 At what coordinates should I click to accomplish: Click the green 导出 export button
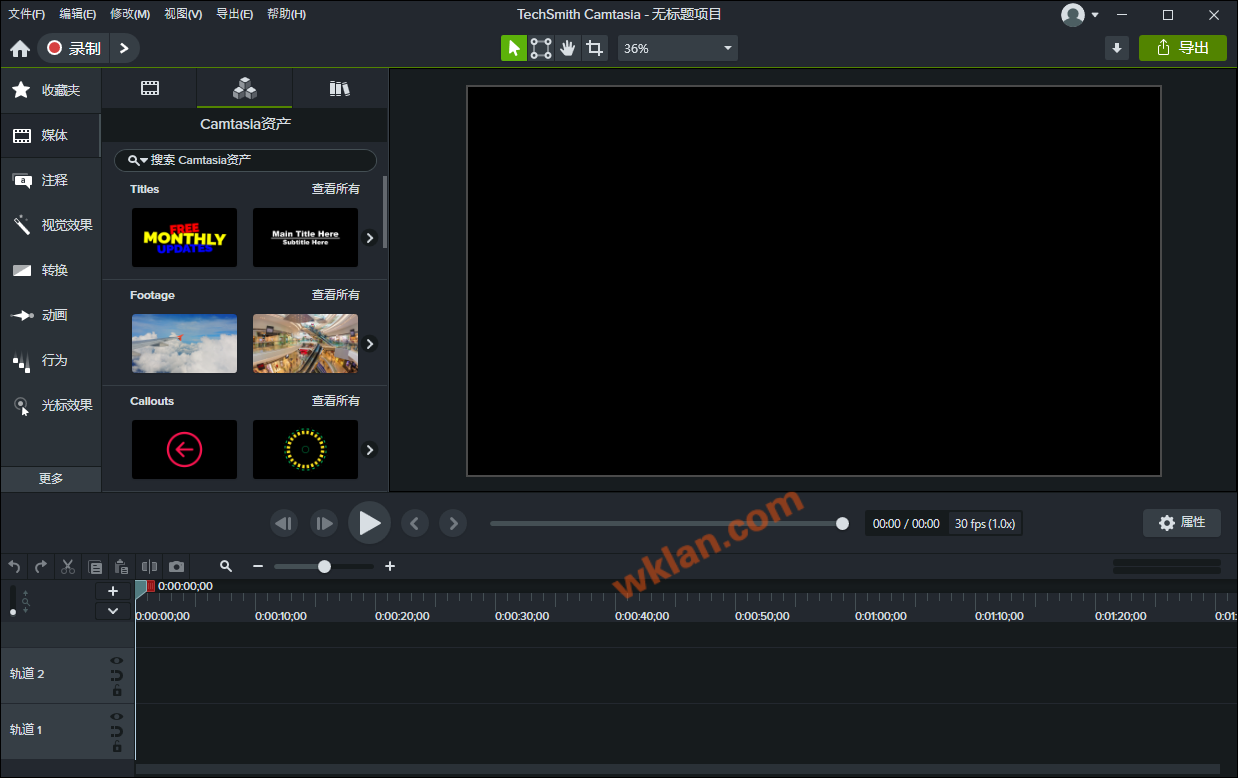pos(1183,48)
